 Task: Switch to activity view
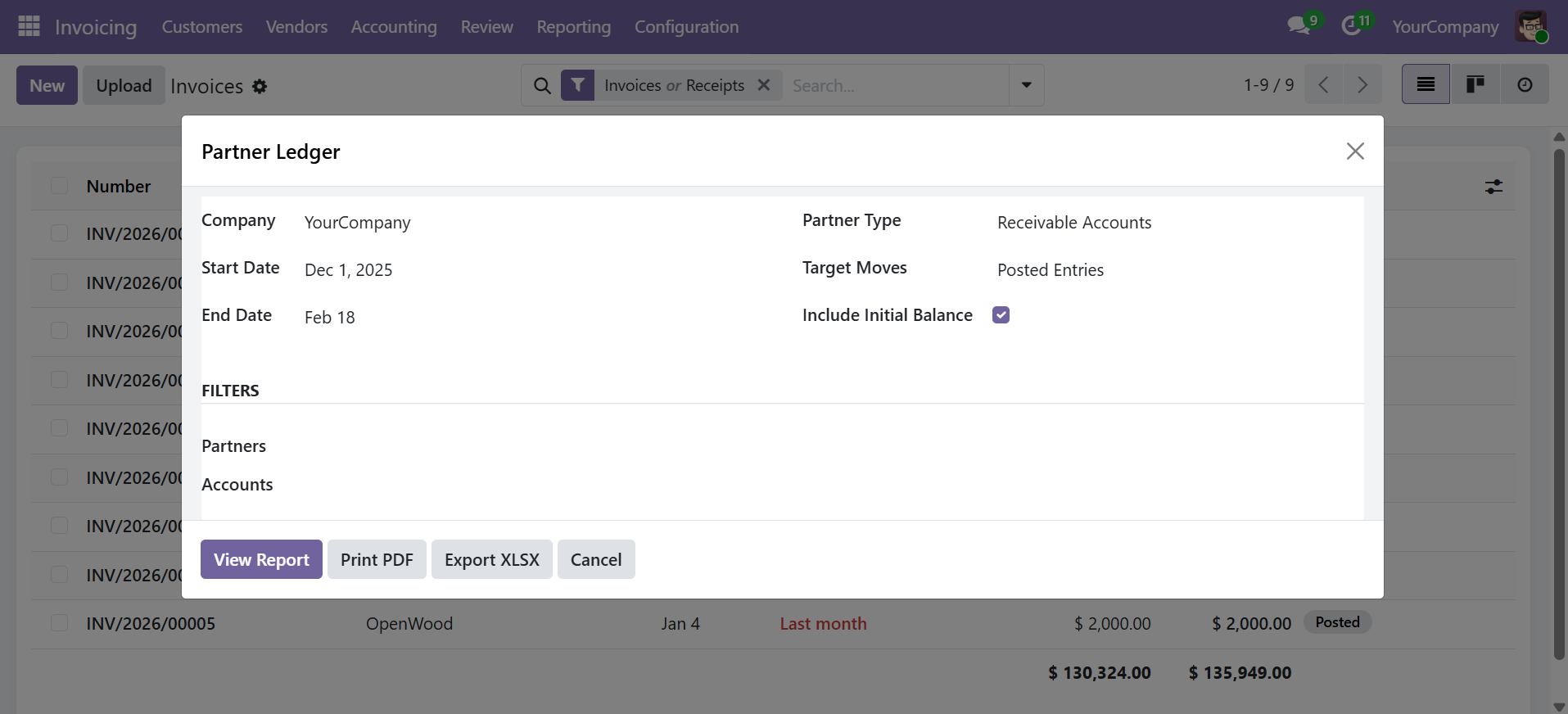point(1525,84)
